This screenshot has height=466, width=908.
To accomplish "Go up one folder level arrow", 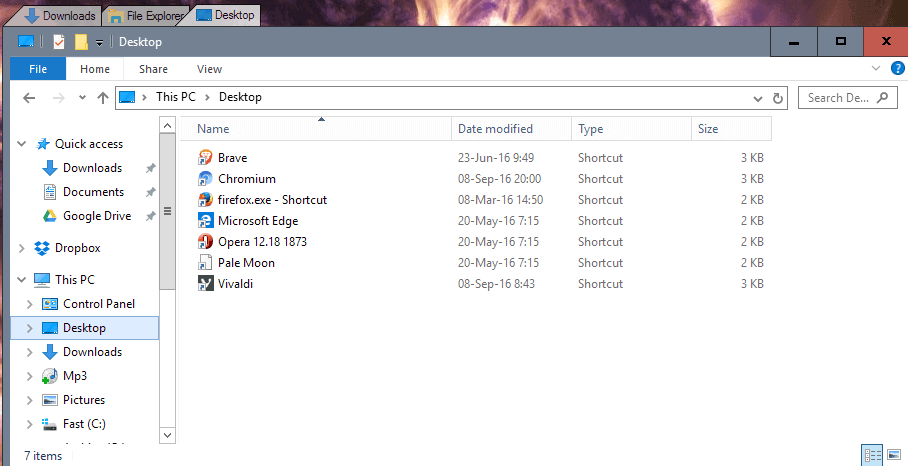I will click(x=103, y=98).
